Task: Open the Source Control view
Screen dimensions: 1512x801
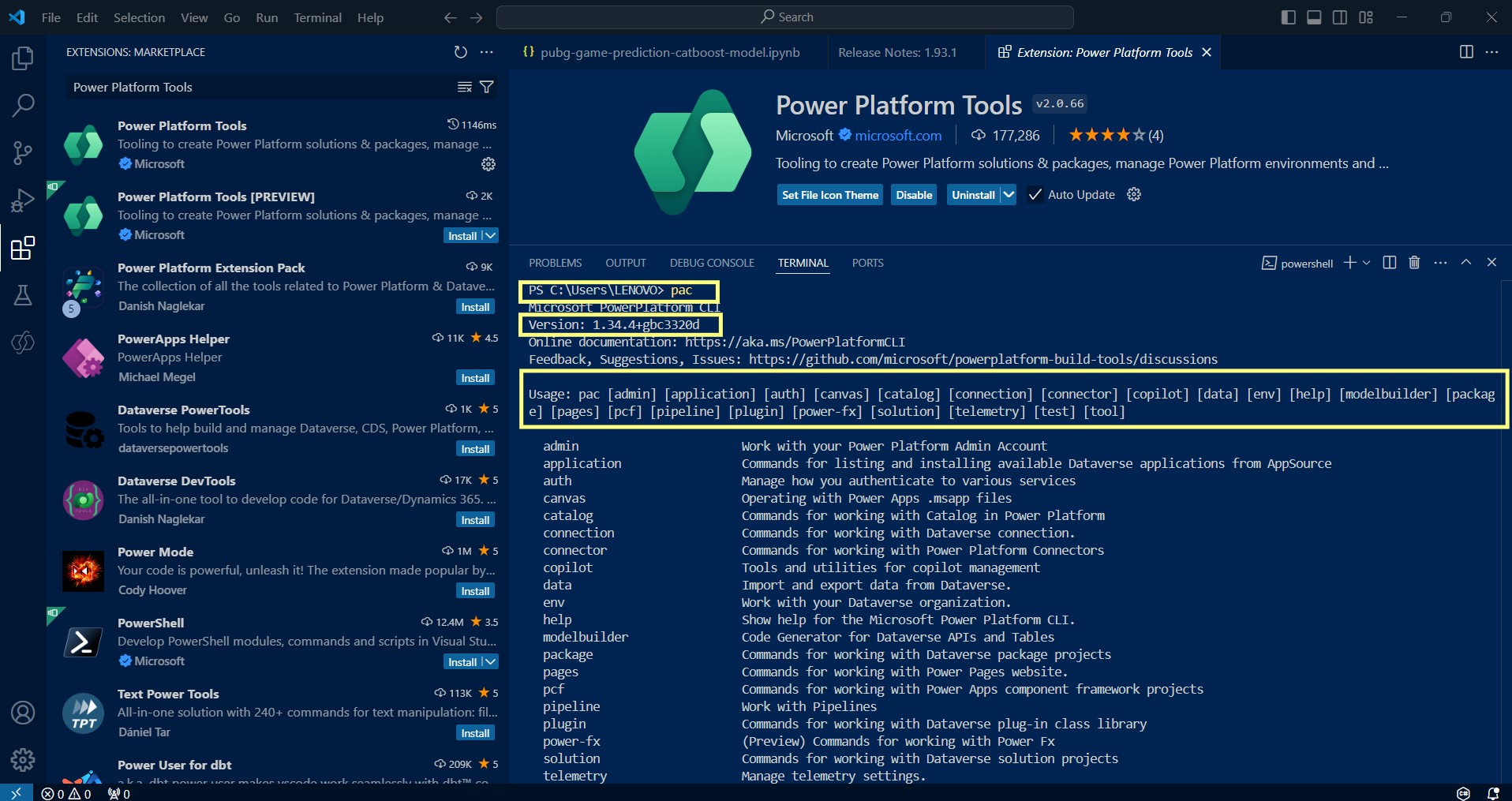Action: pyautogui.click(x=23, y=153)
